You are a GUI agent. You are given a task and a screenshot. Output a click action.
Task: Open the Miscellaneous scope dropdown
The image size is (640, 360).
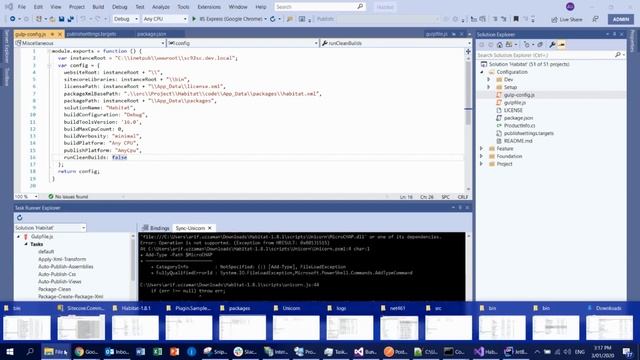[x=90, y=43]
